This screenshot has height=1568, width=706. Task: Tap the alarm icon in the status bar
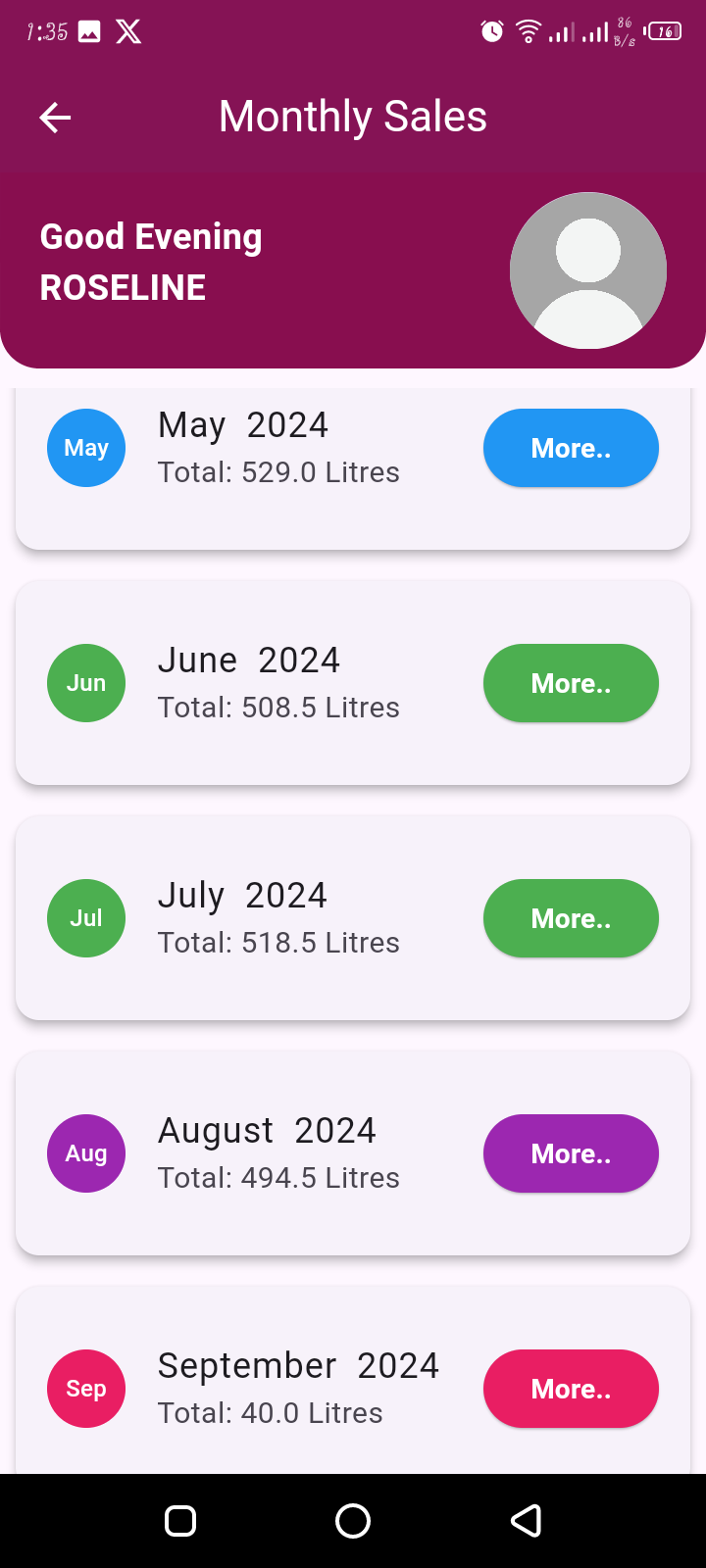click(x=492, y=31)
